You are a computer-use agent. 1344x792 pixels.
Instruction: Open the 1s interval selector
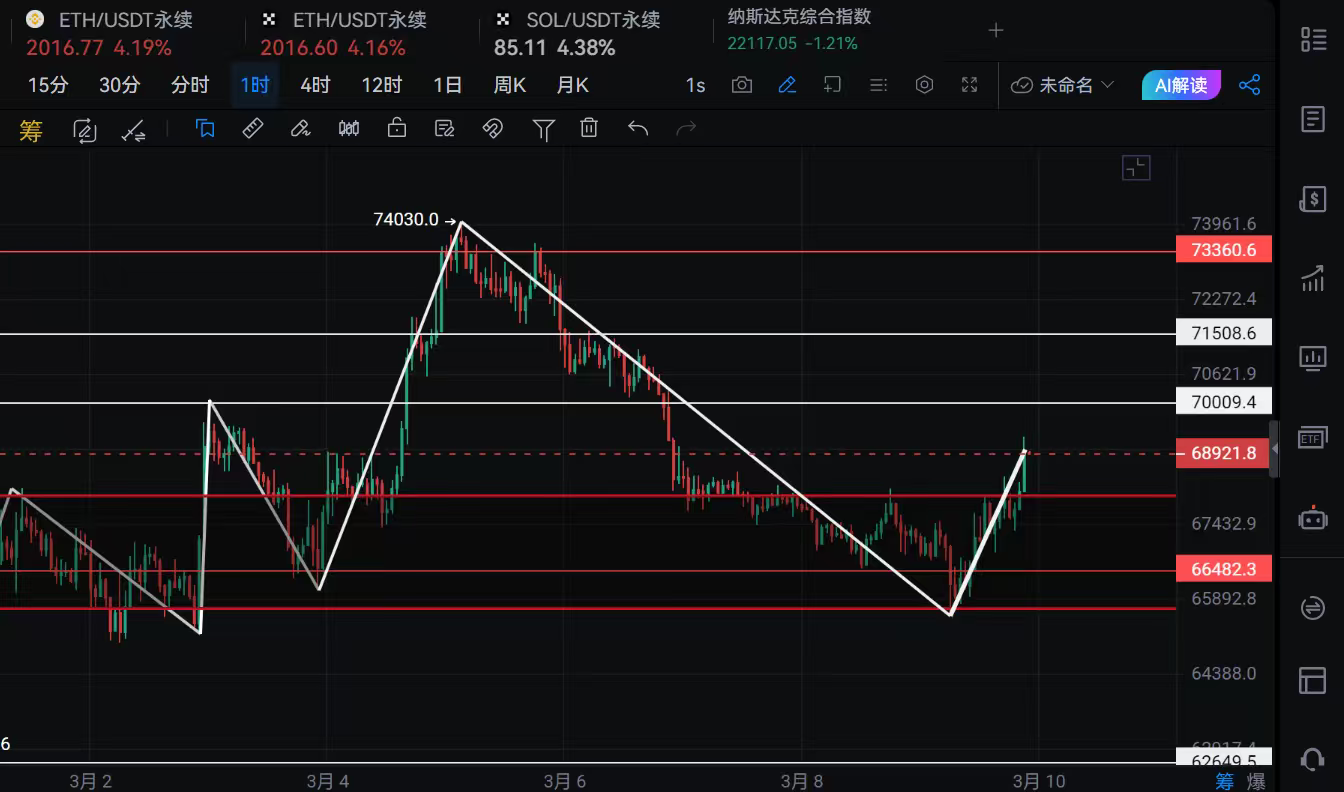(x=695, y=85)
